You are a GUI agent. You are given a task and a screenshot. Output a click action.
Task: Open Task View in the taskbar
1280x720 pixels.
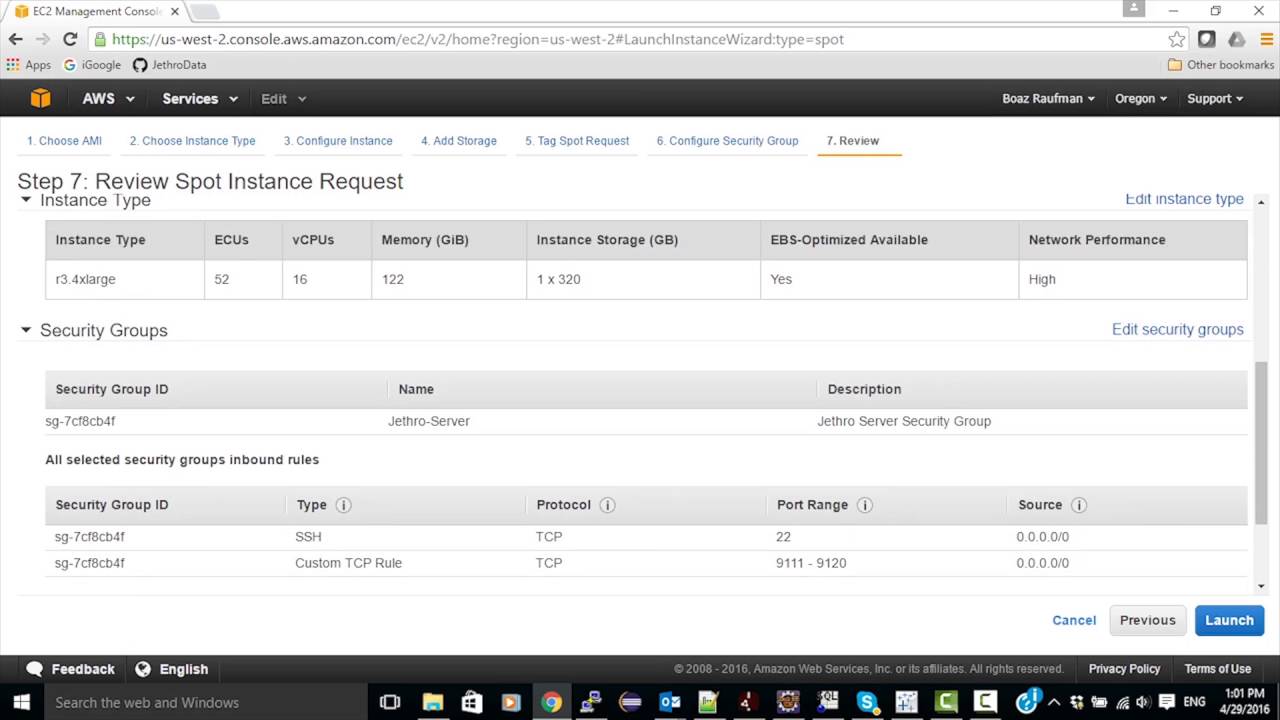390,702
